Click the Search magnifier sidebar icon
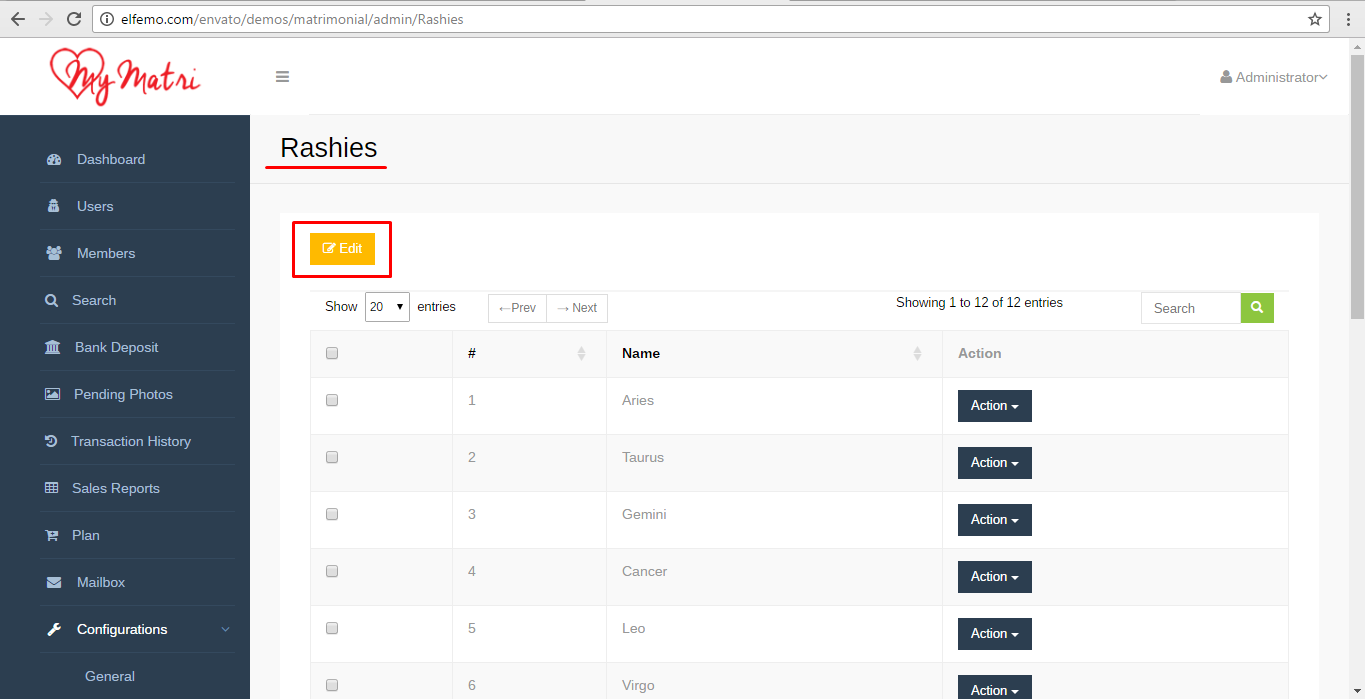Screen dimensions: 1365x699 pyautogui.click(x=52, y=301)
